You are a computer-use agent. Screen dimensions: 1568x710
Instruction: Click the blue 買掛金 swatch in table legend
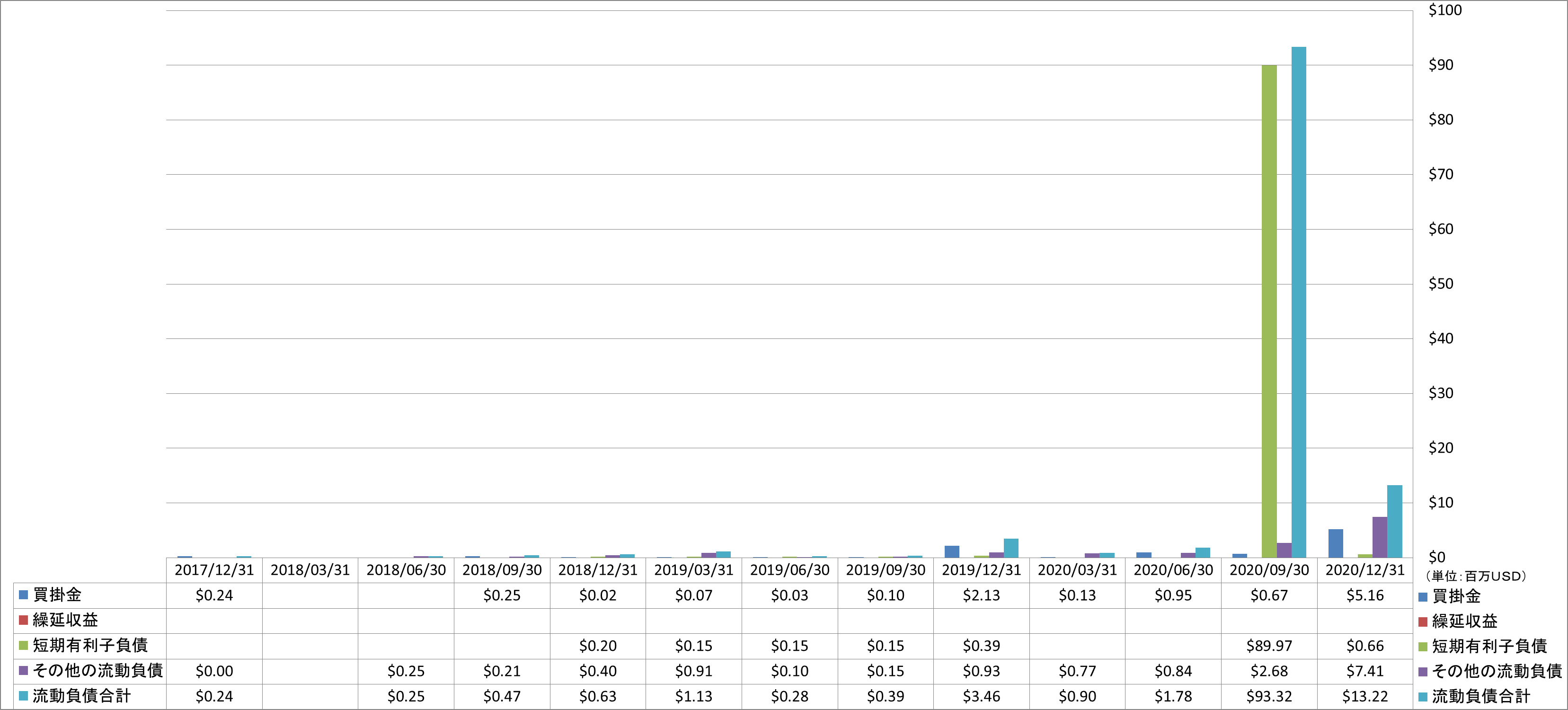24,595
